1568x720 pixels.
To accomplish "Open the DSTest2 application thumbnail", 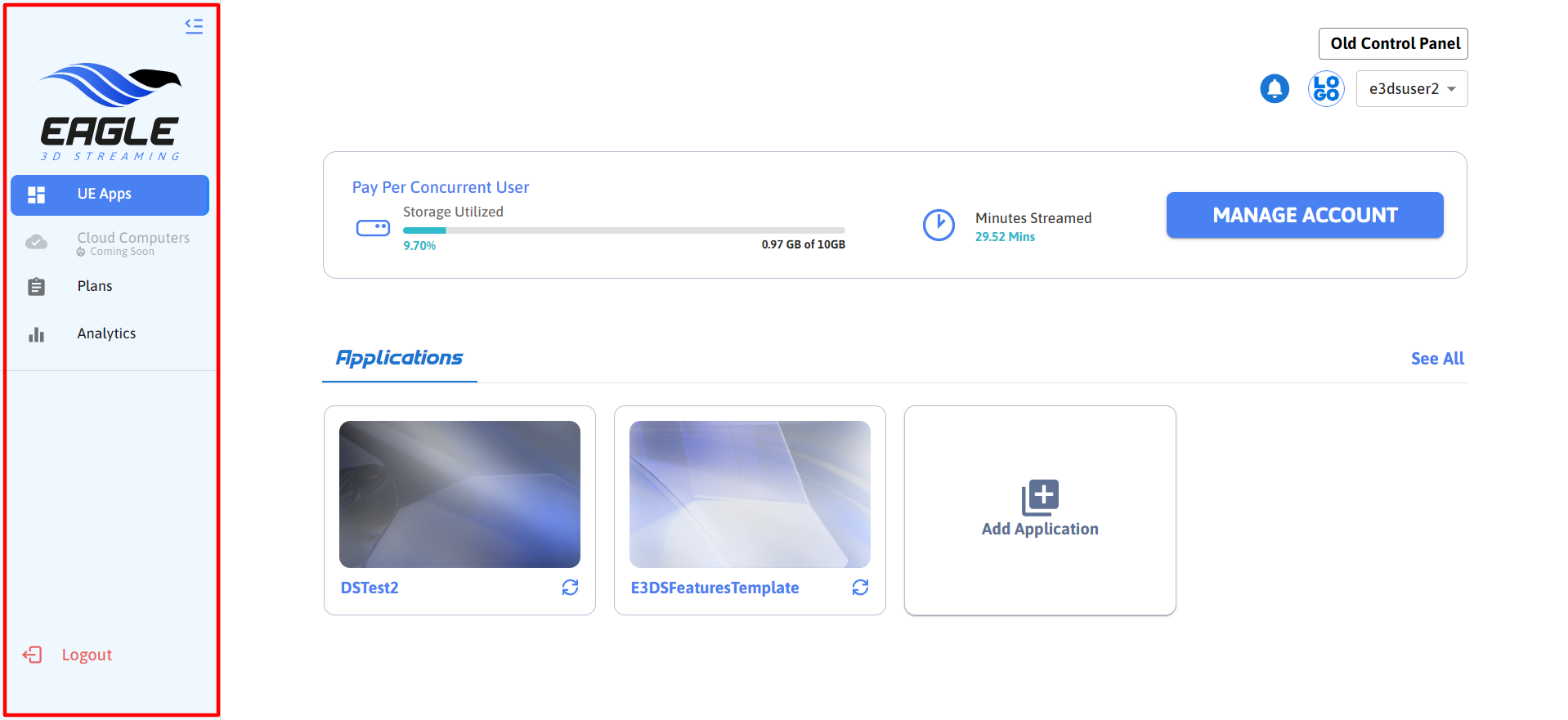I will (x=459, y=494).
